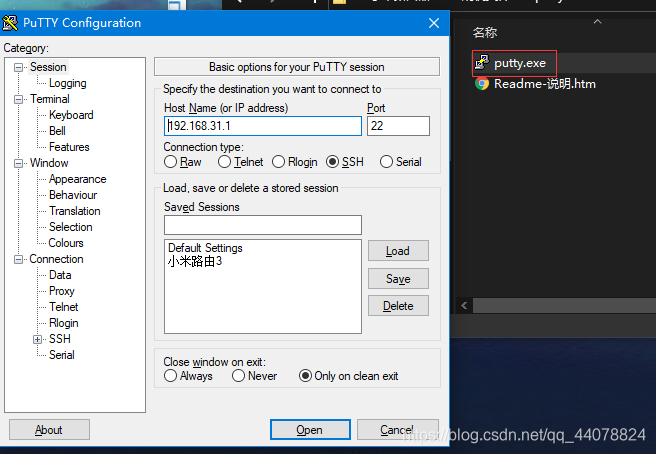Select the 小米路由3 saved session
This screenshot has height=454, width=656.
point(195,262)
